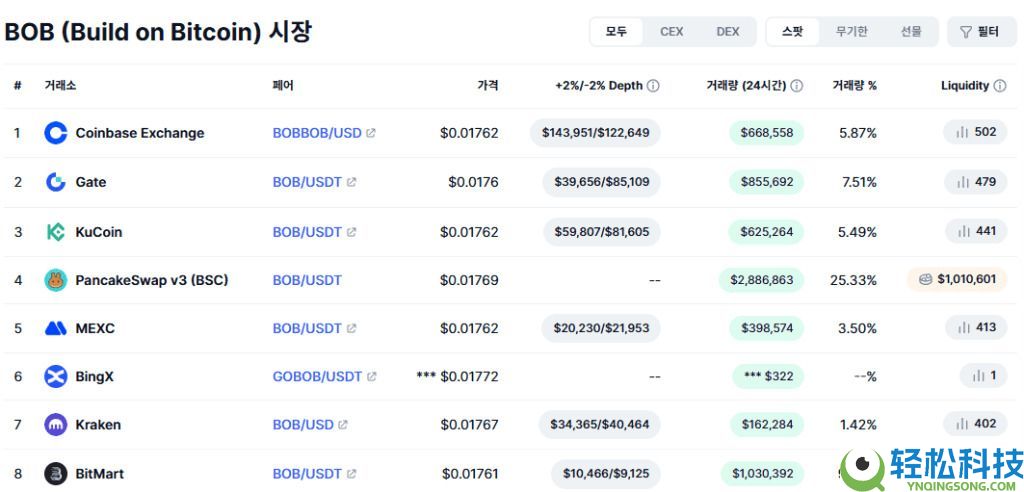Select the 선물 market type tab
1024x492 pixels.
(911, 31)
